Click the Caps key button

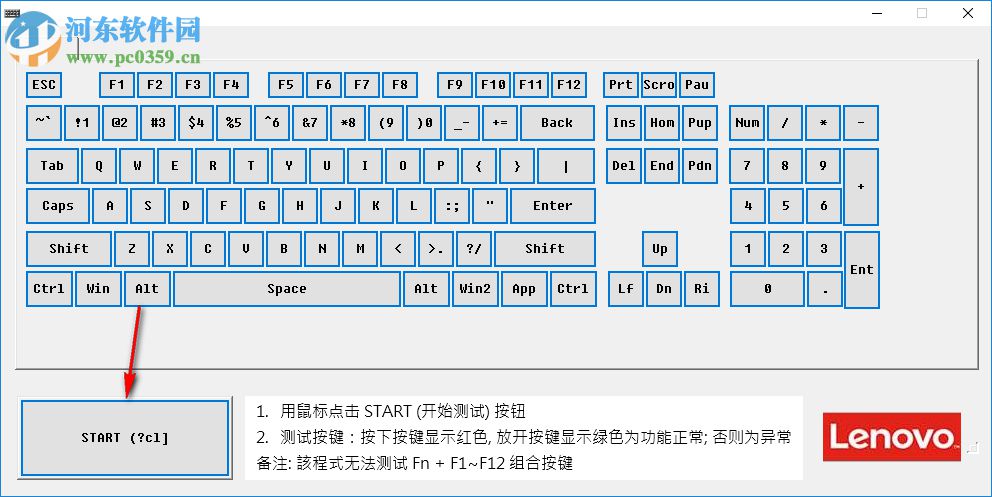pos(58,206)
